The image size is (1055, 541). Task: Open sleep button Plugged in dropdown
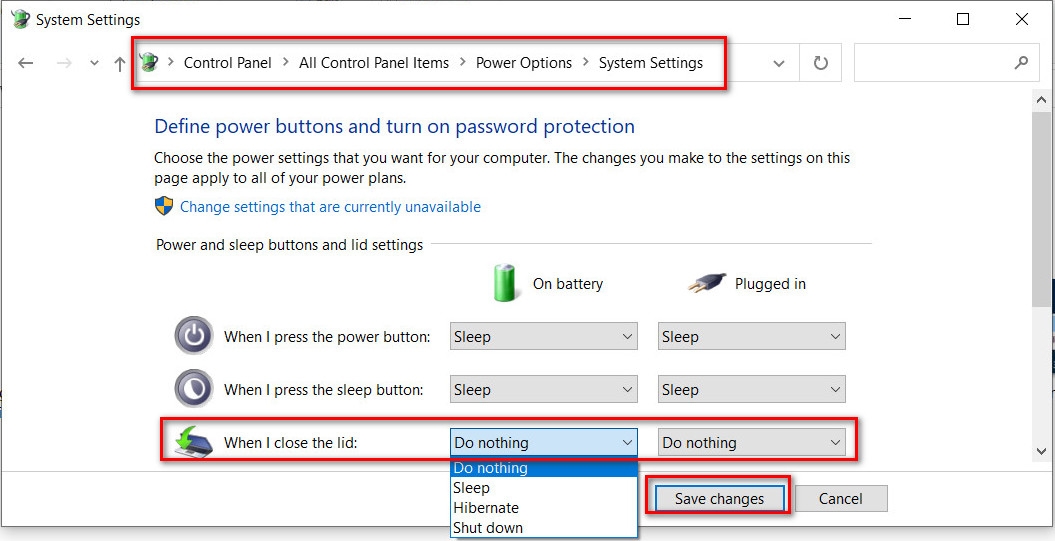pyautogui.click(x=751, y=390)
